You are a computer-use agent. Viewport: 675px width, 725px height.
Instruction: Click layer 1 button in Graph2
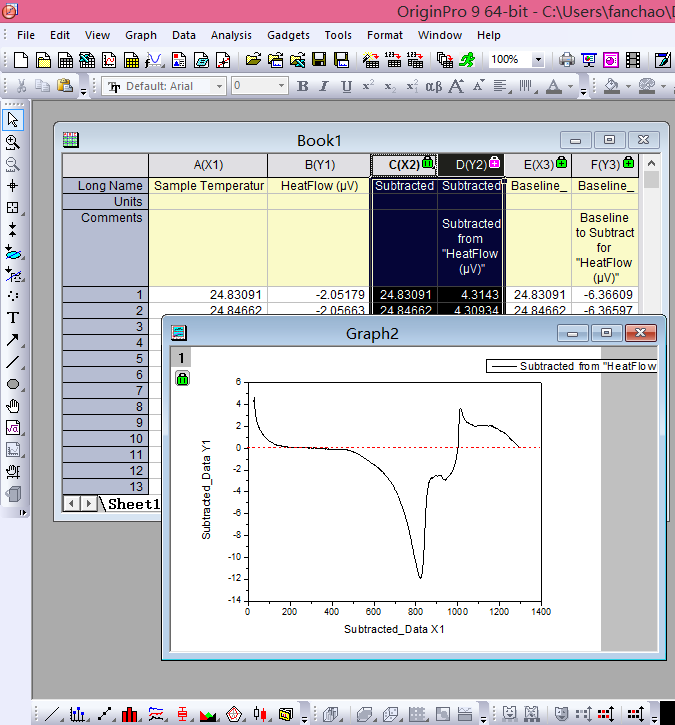click(x=181, y=358)
